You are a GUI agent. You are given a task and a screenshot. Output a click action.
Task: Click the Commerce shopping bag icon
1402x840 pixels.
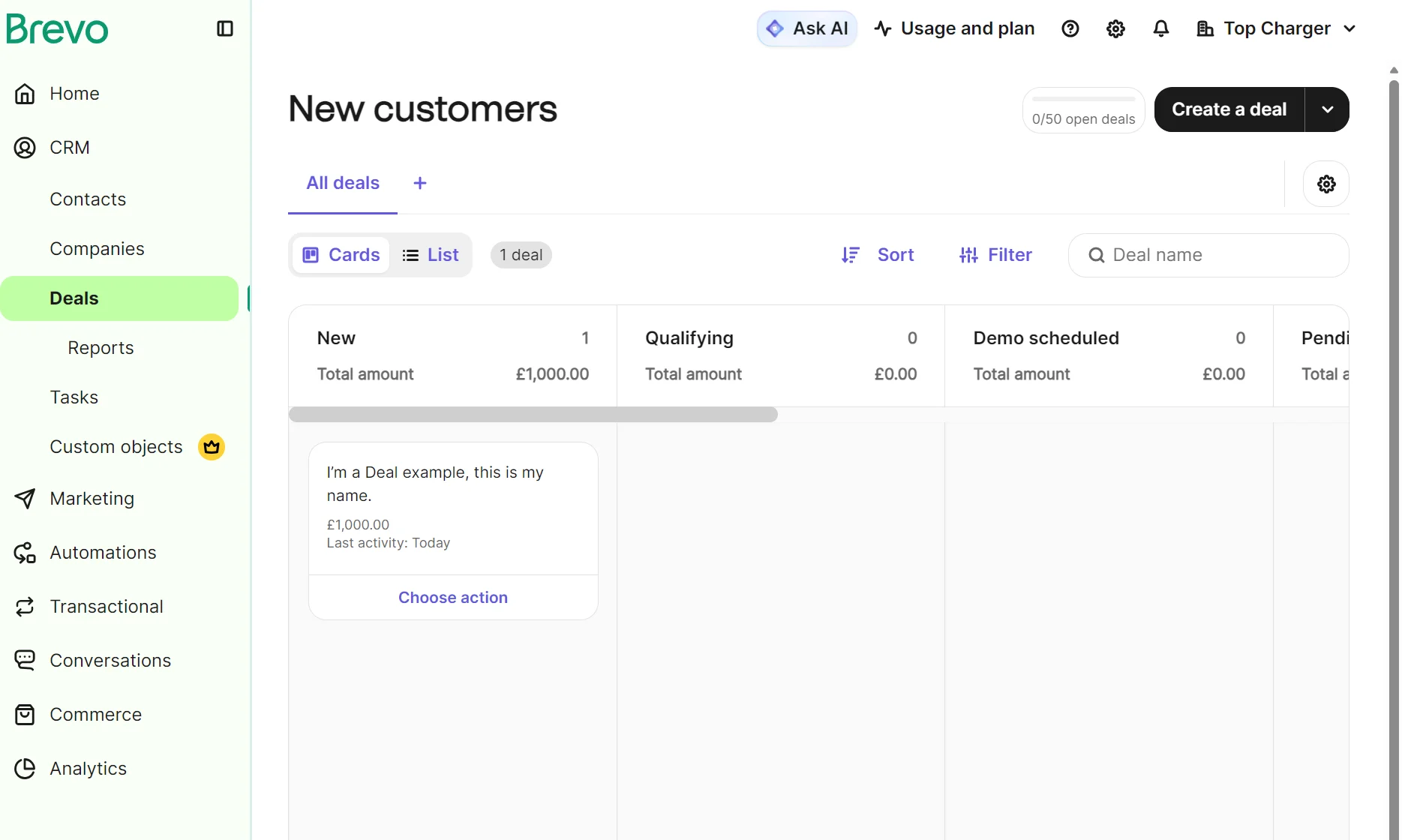[x=25, y=715]
